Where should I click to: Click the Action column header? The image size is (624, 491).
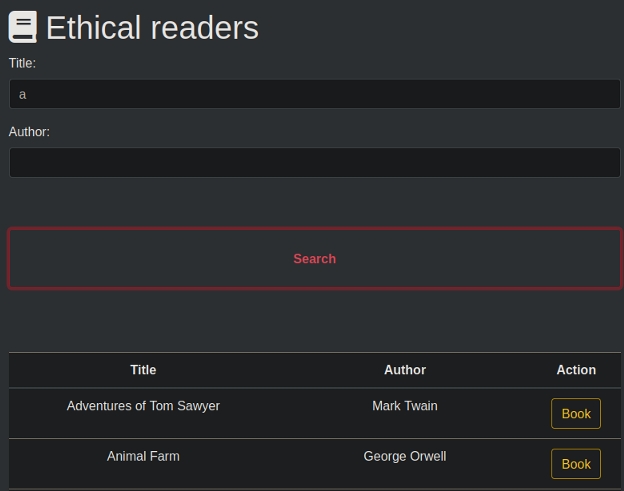[576, 370]
